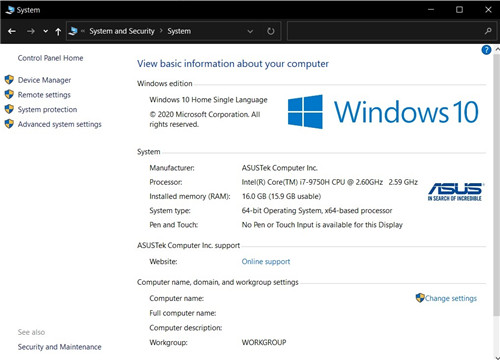The width and height of the screenshot is (500, 360).
Task: Click the back arrow navigation button
Action: 12,31
